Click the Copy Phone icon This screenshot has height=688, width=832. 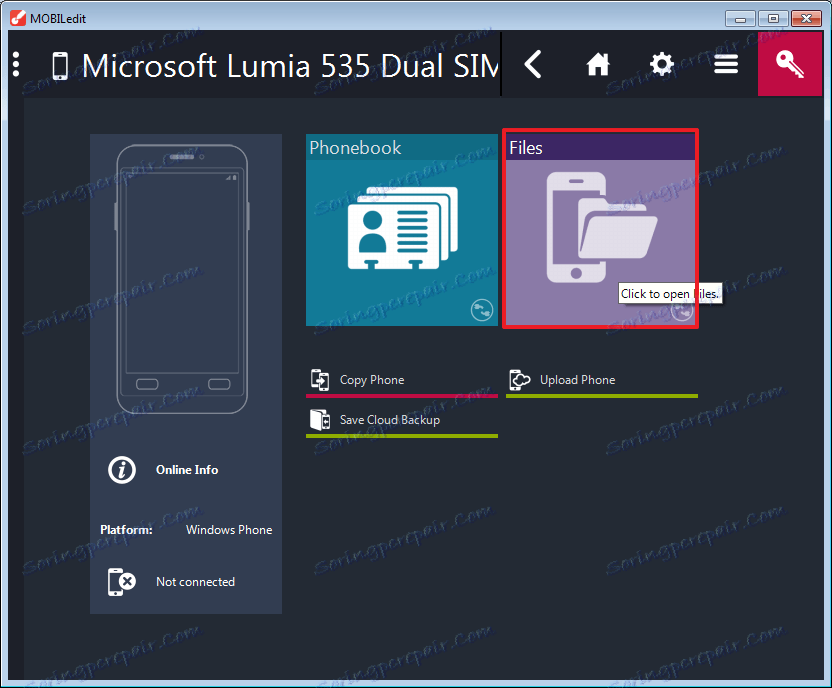320,380
